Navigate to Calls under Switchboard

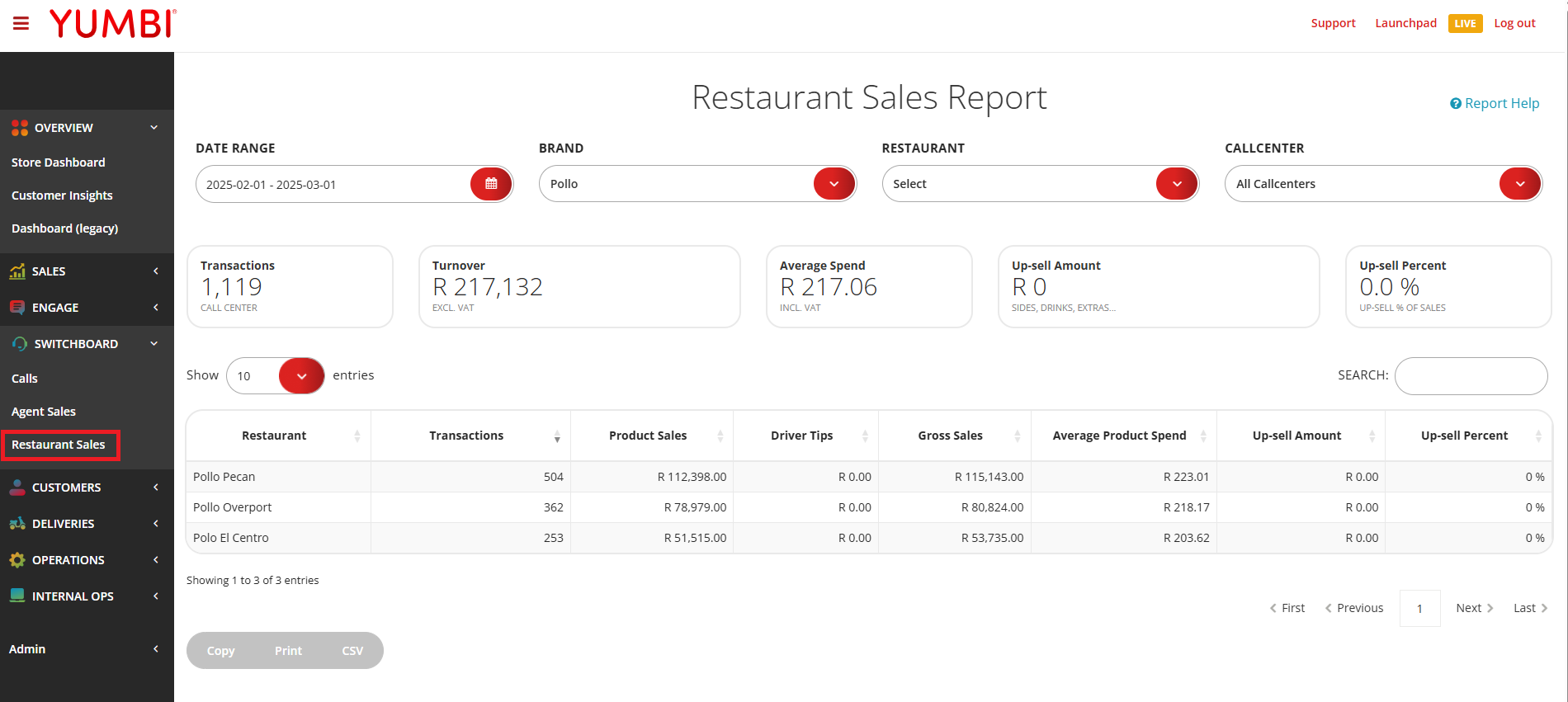pyautogui.click(x=25, y=379)
